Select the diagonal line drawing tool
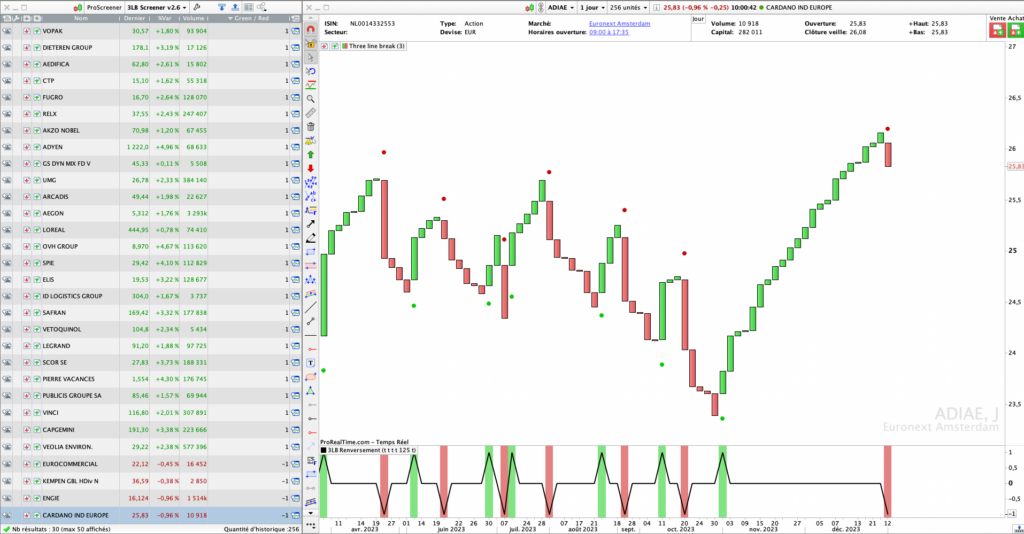 [x=311, y=307]
